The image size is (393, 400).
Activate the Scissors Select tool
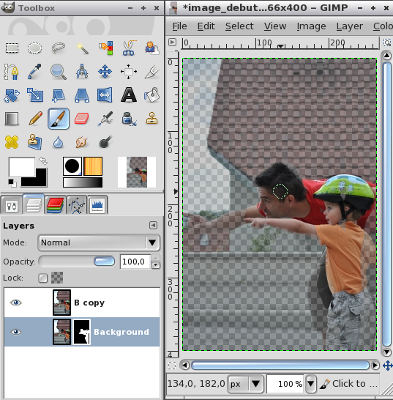click(129, 48)
